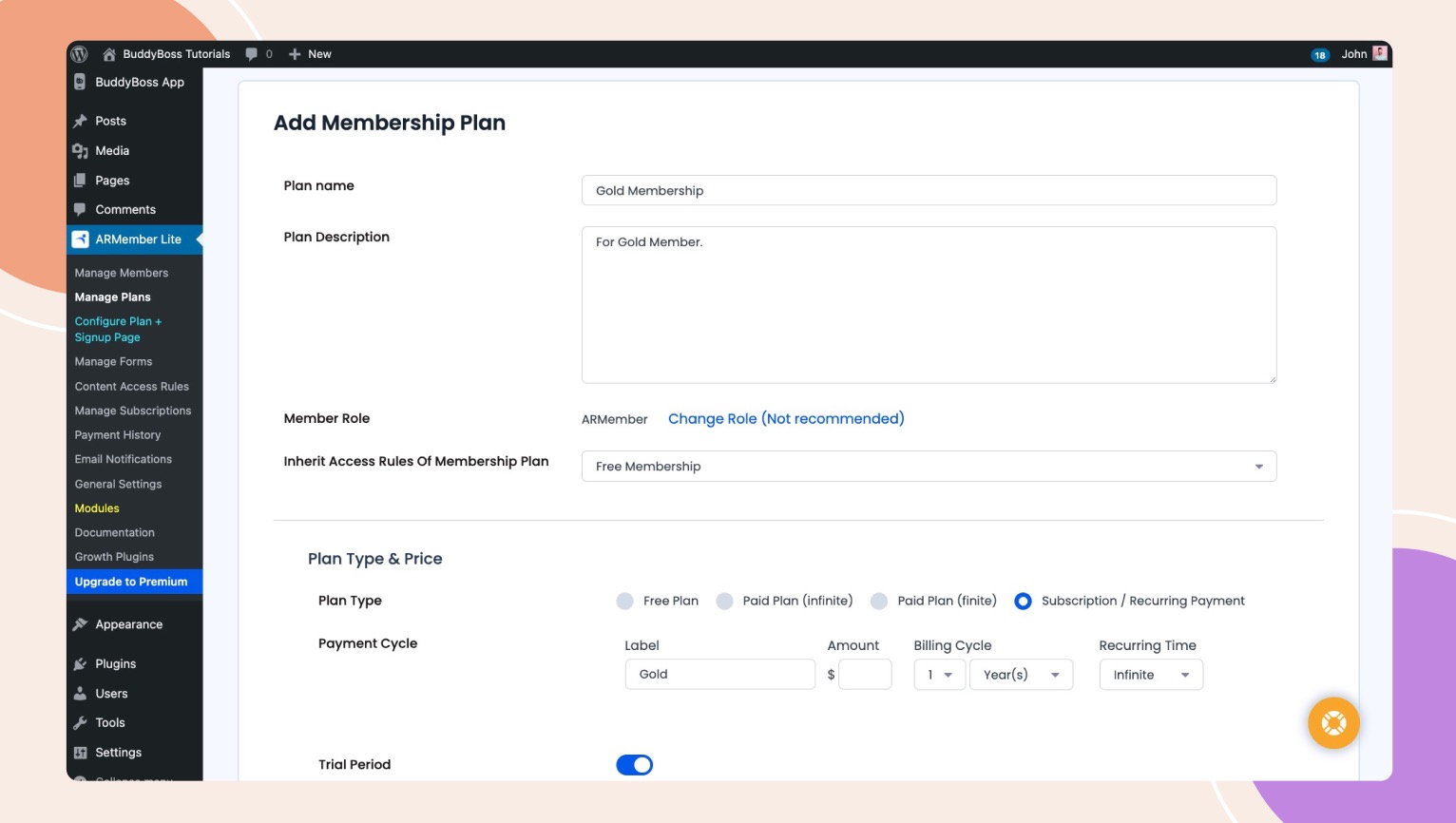The height and width of the screenshot is (823, 1456).
Task: Click John username in admin bar
Action: 1354,54
